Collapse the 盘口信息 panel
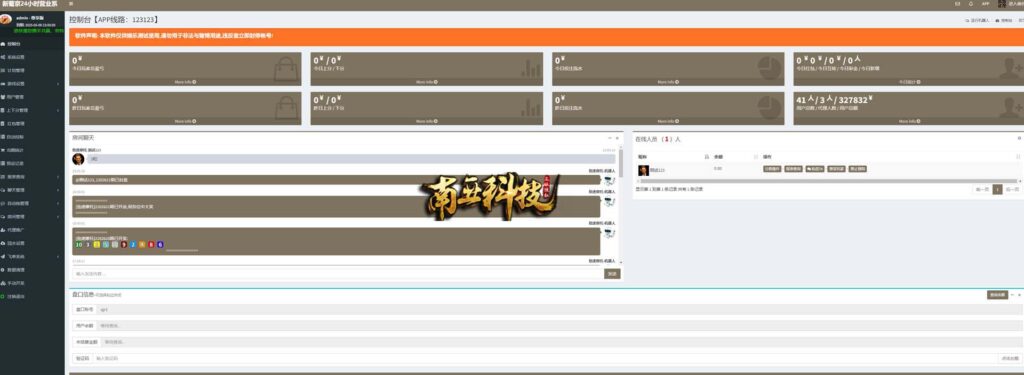The image size is (1024, 375). 1012,295
